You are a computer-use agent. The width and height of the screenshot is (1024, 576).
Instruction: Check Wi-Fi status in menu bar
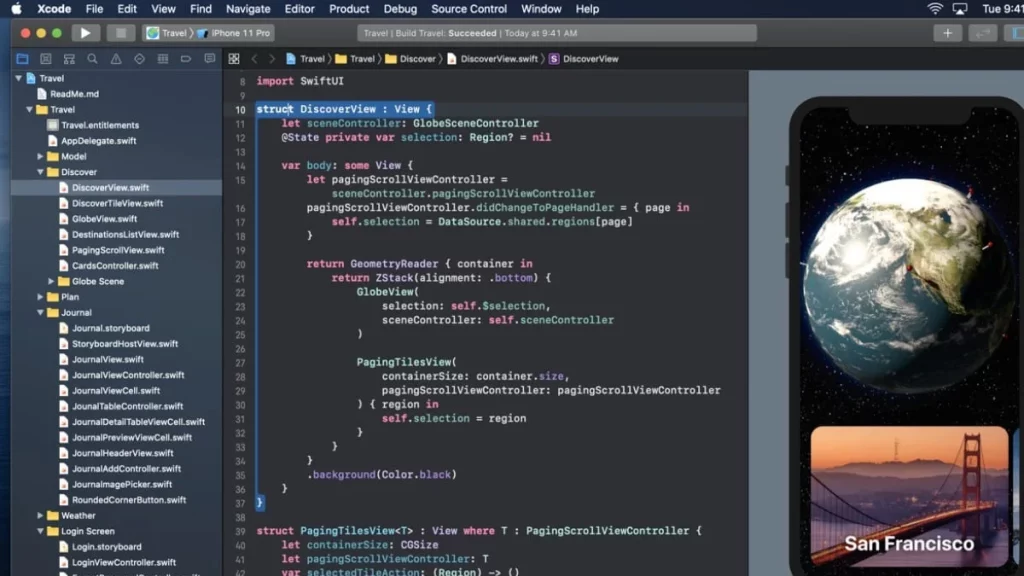pos(935,9)
